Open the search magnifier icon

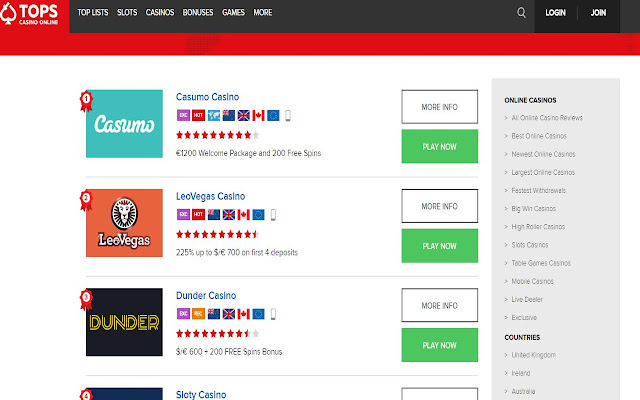pyautogui.click(x=521, y=13)
